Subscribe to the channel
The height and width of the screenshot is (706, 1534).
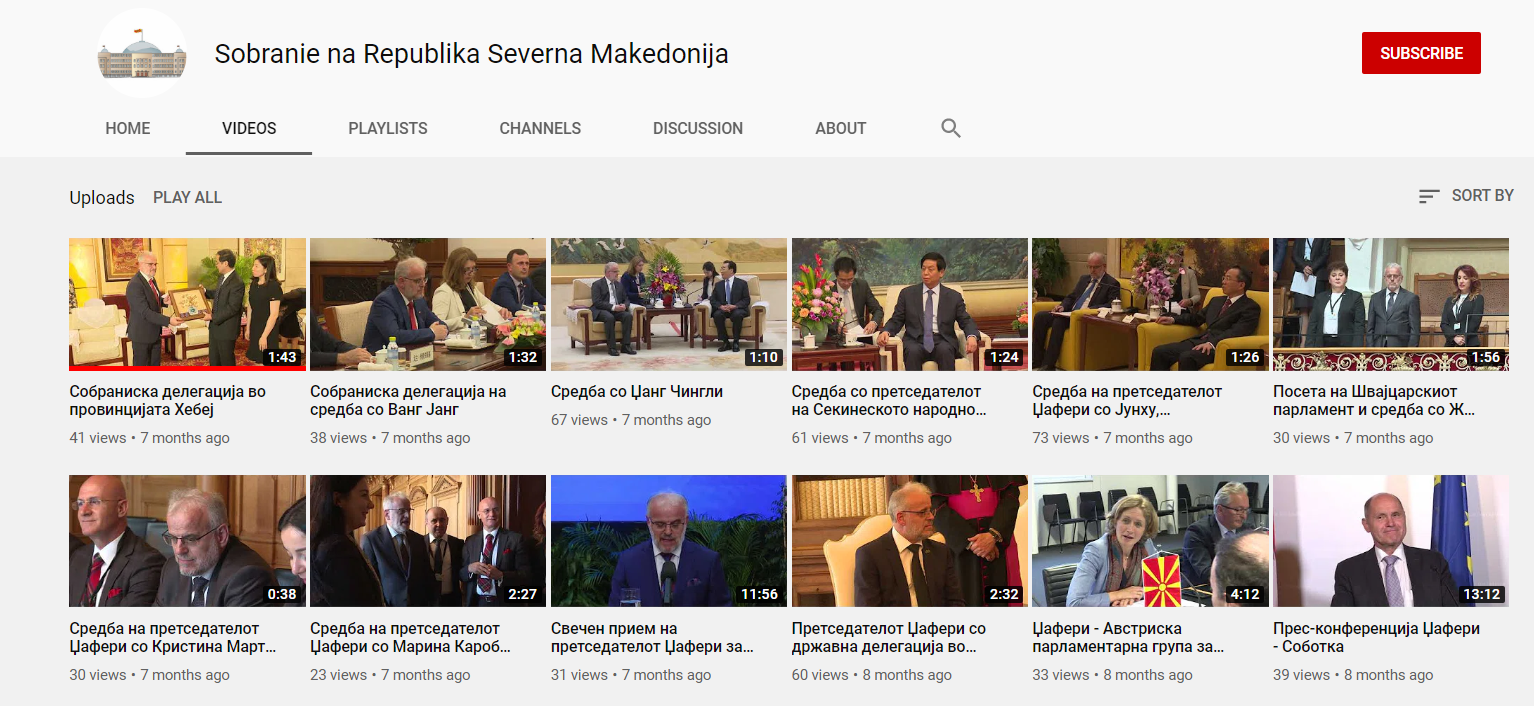click(x=1421, y=53)
